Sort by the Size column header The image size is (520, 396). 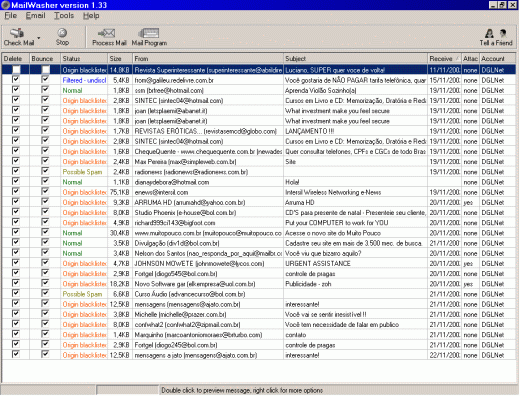click(120, 59)
